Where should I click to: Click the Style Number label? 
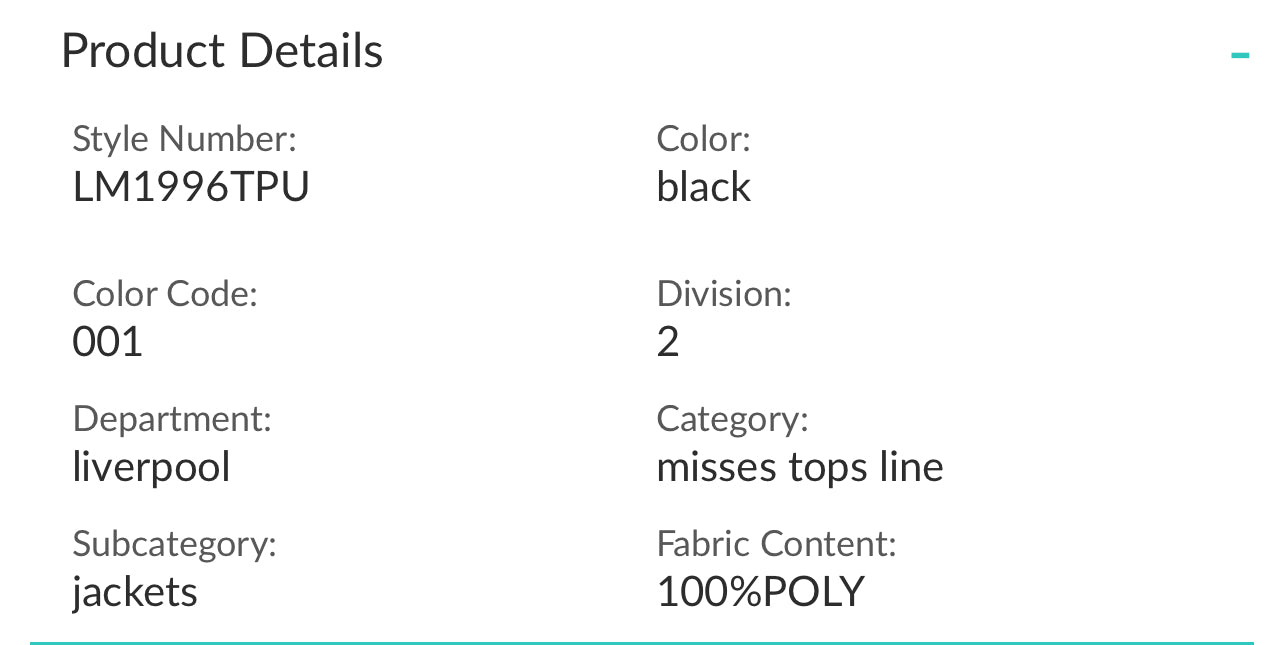[184, 139]
